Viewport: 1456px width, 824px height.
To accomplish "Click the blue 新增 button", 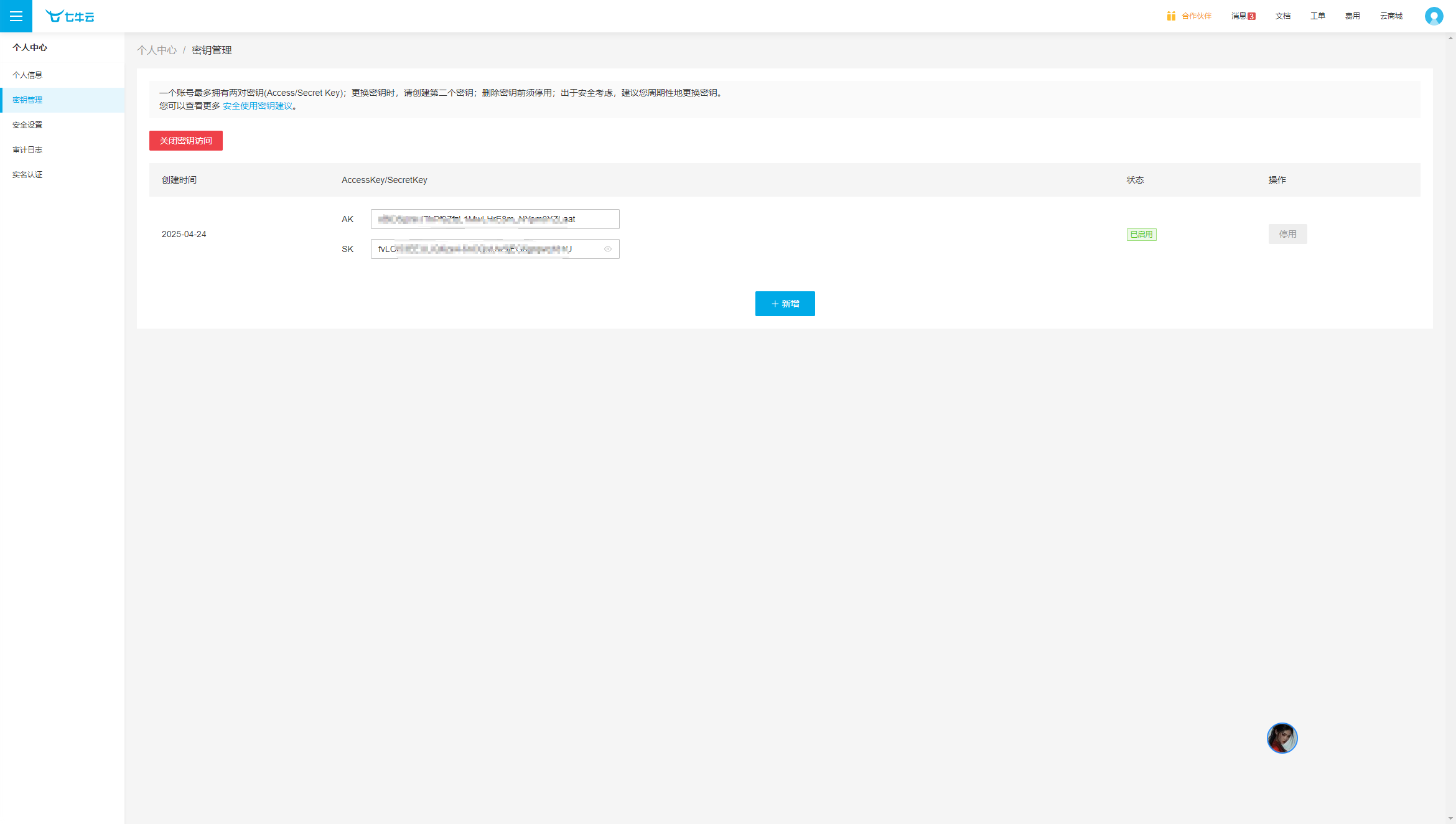I will pyautogui.click(x=785, y=304).
